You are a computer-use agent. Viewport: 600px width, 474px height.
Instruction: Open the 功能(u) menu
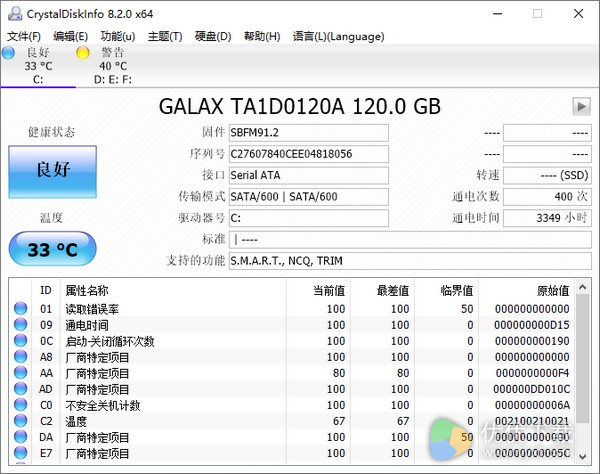tap(118, 36)
